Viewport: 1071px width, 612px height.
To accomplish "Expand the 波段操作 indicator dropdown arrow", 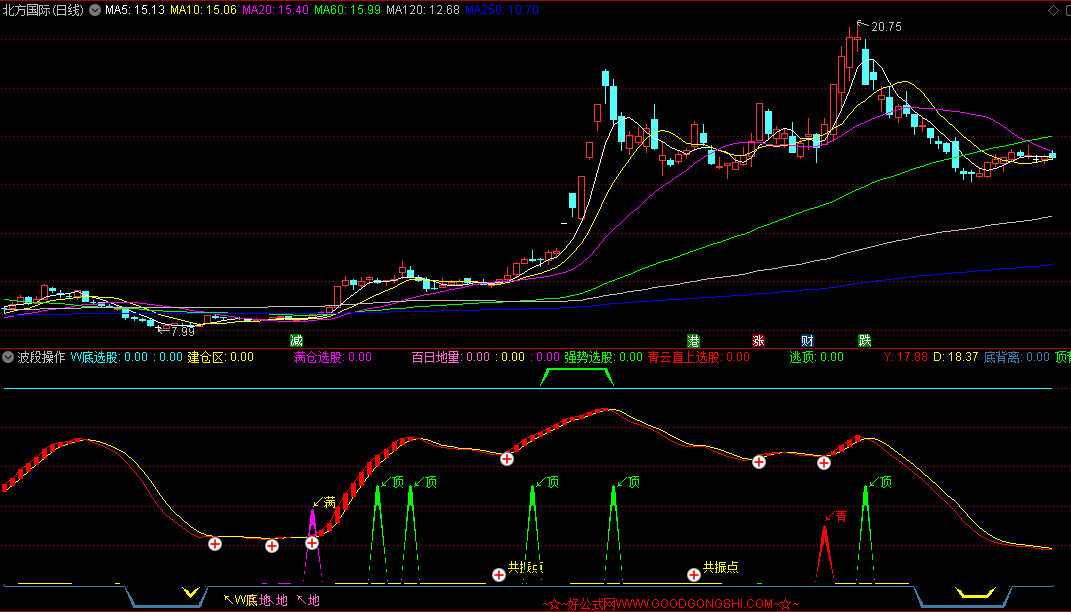I will pyautogui.click(x=8, y=357).
